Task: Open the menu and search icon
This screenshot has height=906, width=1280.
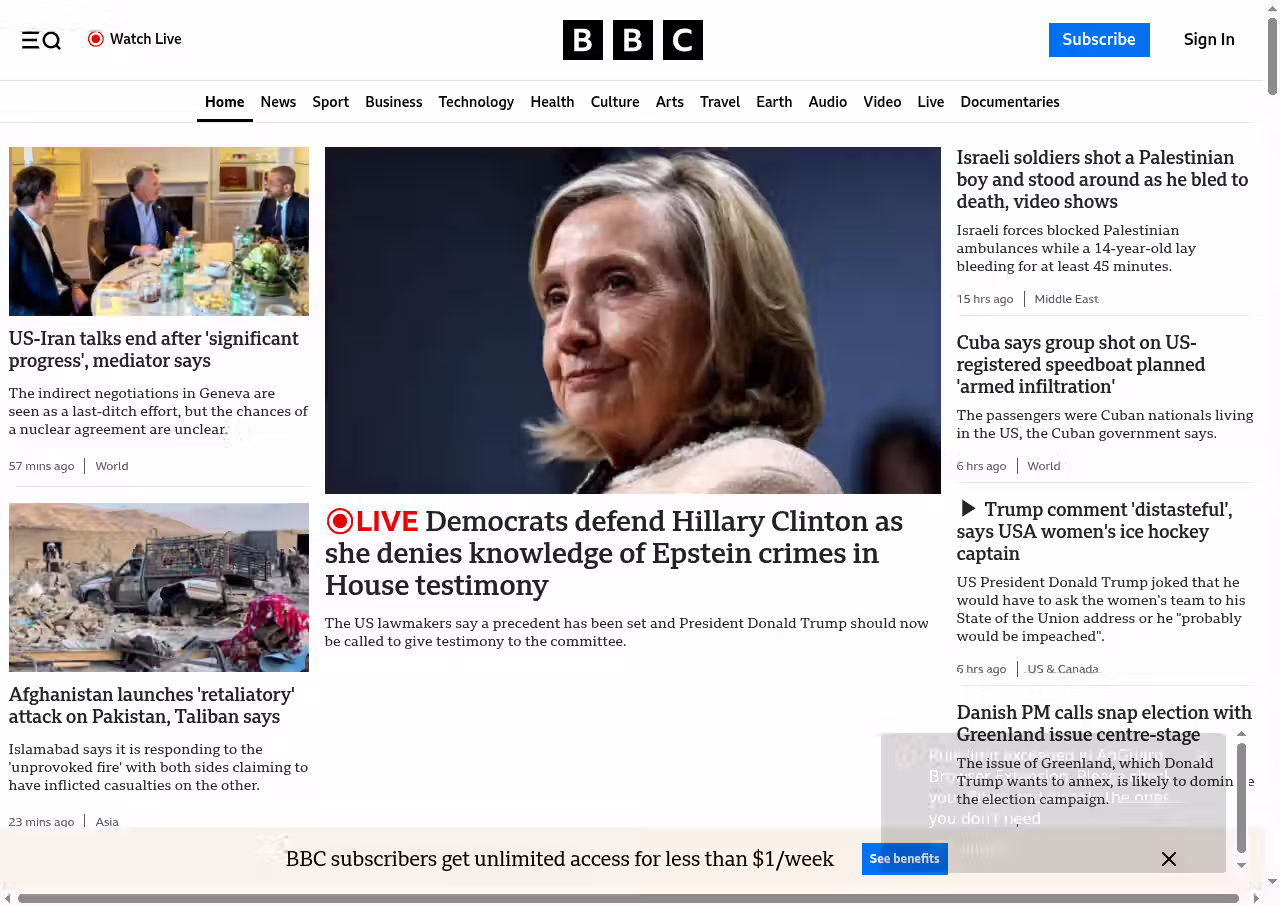Action: coord(41,40)
